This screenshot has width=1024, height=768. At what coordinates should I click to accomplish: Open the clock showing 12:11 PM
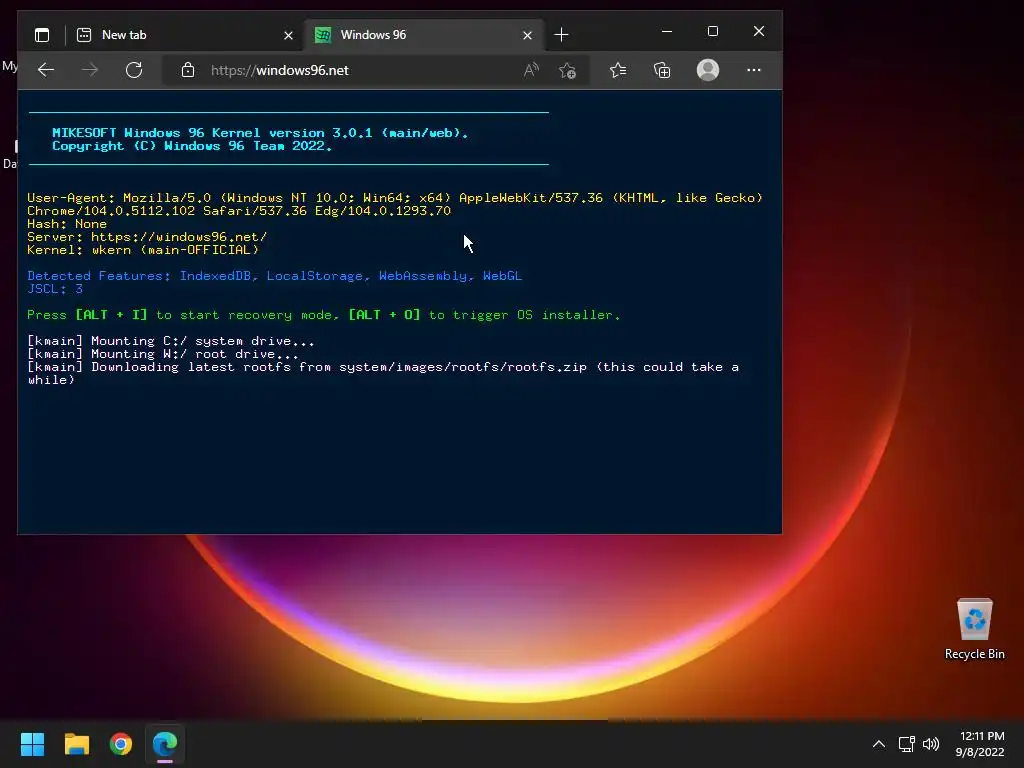point(980,744)
